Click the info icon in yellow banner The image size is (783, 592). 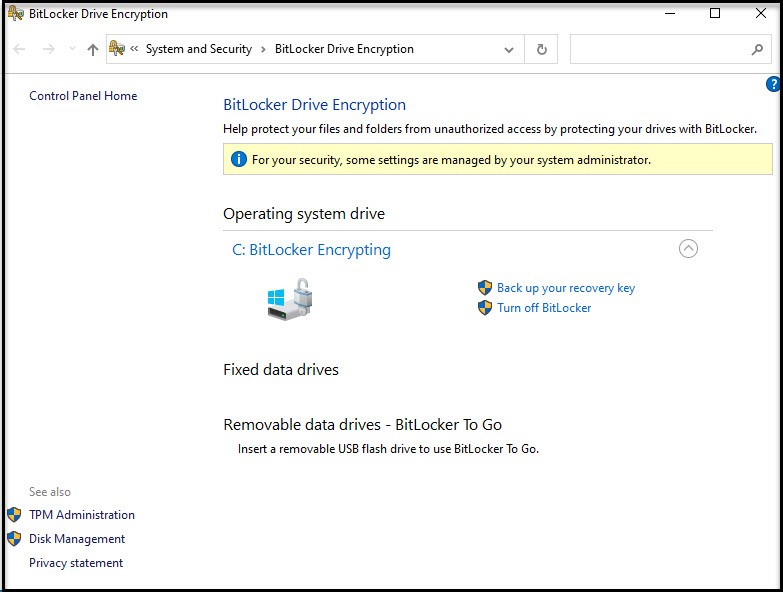[x=239, y=159]
